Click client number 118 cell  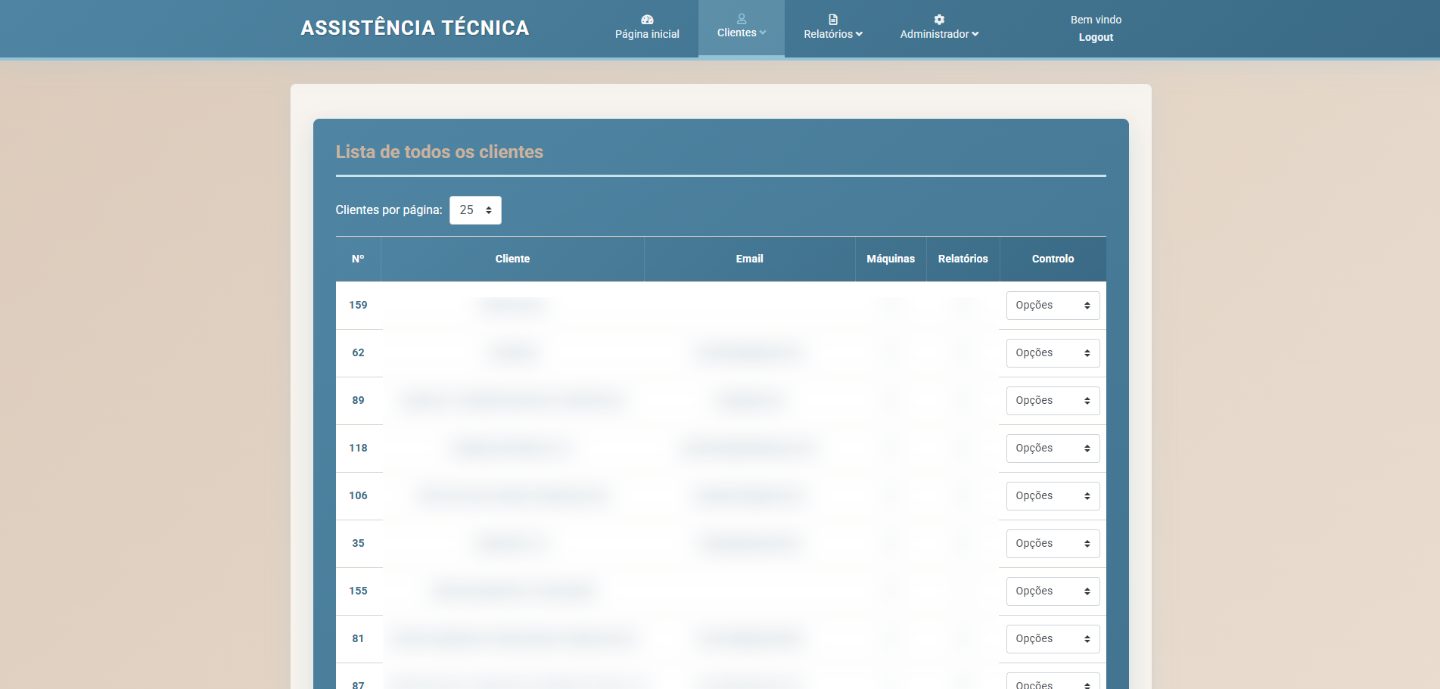(x=358, y=448)
